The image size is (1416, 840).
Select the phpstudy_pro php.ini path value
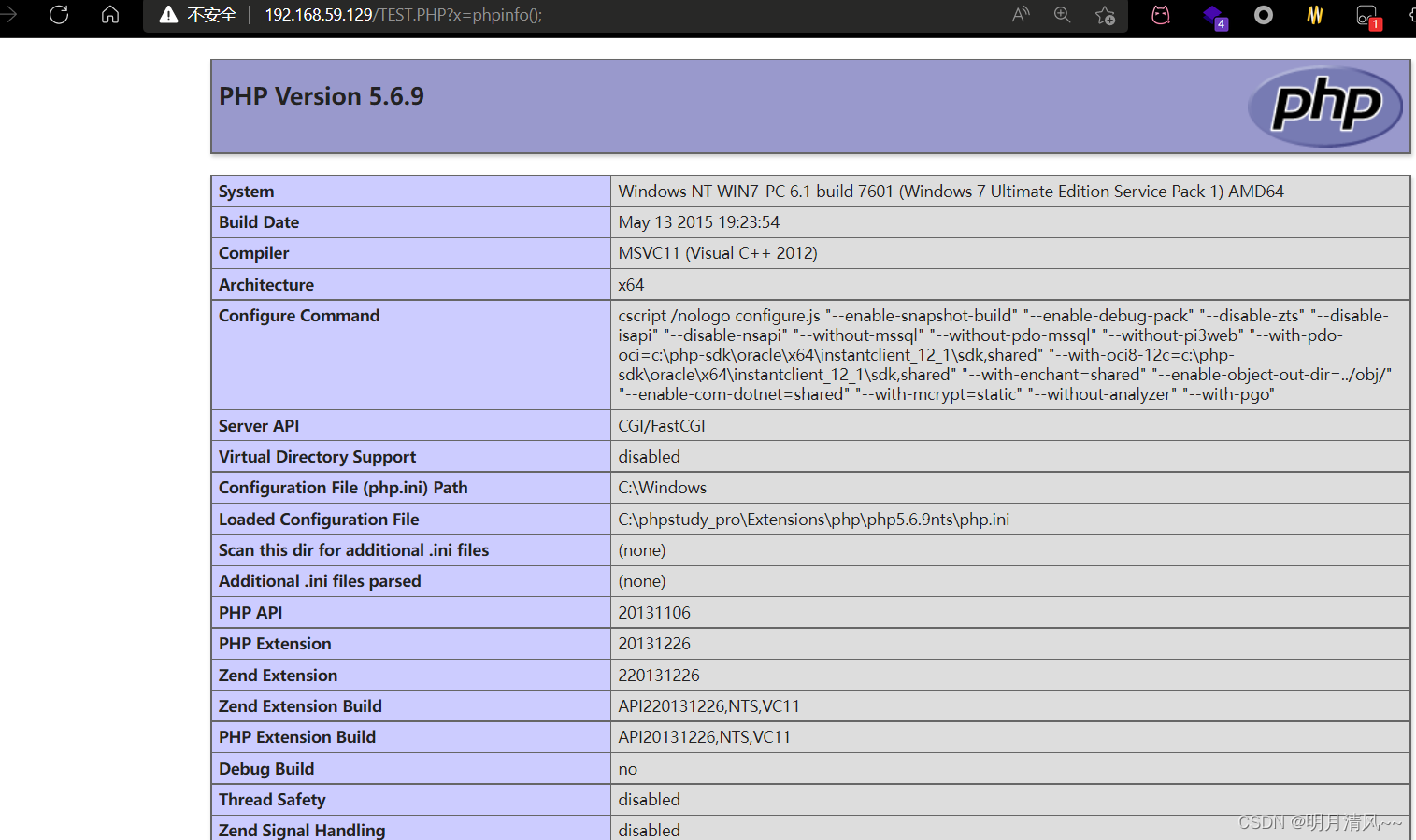coord(813,520)
